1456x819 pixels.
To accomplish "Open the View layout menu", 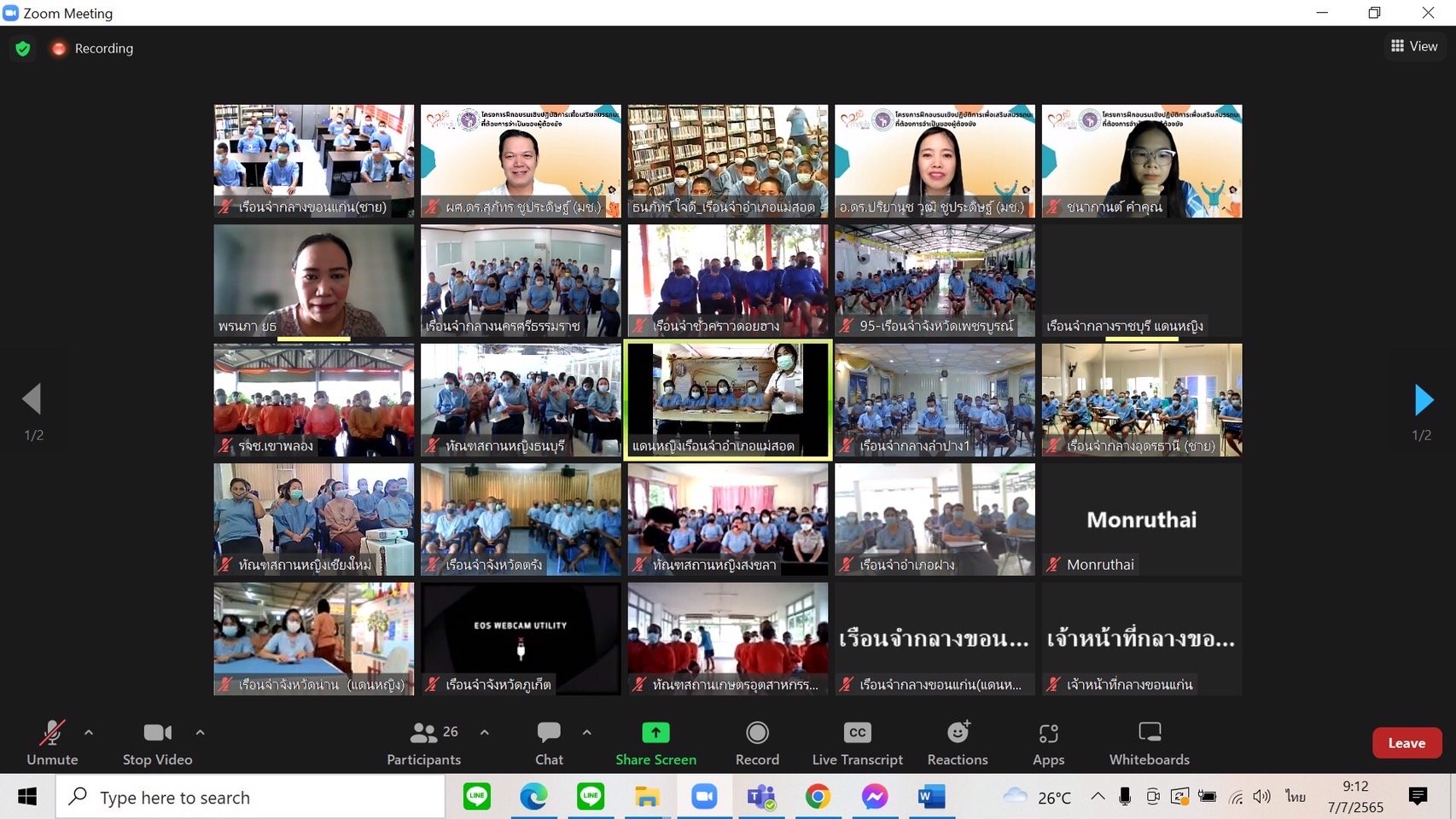I will (x=1414, y=46).
